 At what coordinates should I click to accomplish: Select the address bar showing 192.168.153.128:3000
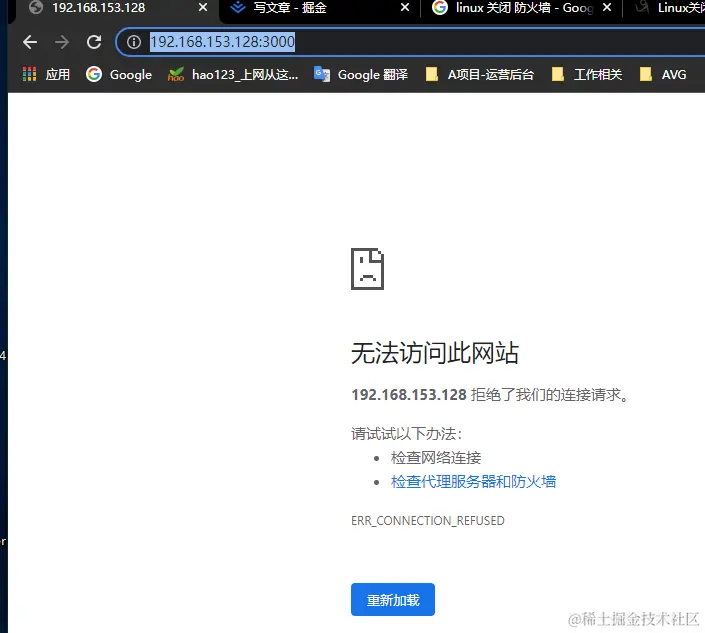(410, 42)
